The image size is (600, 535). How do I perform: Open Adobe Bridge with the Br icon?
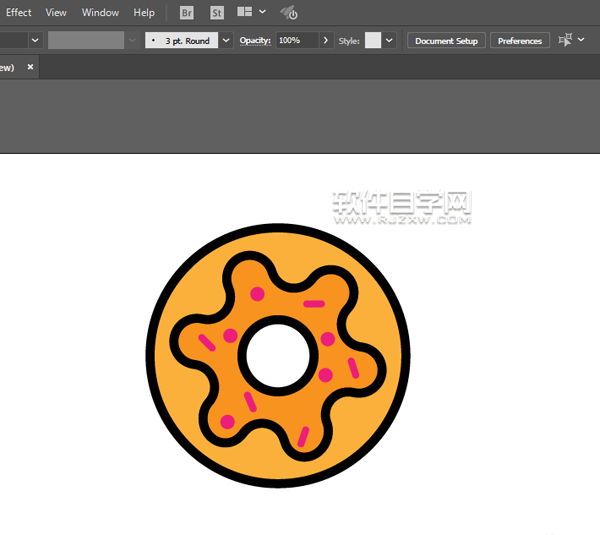[x=187, y=13]
